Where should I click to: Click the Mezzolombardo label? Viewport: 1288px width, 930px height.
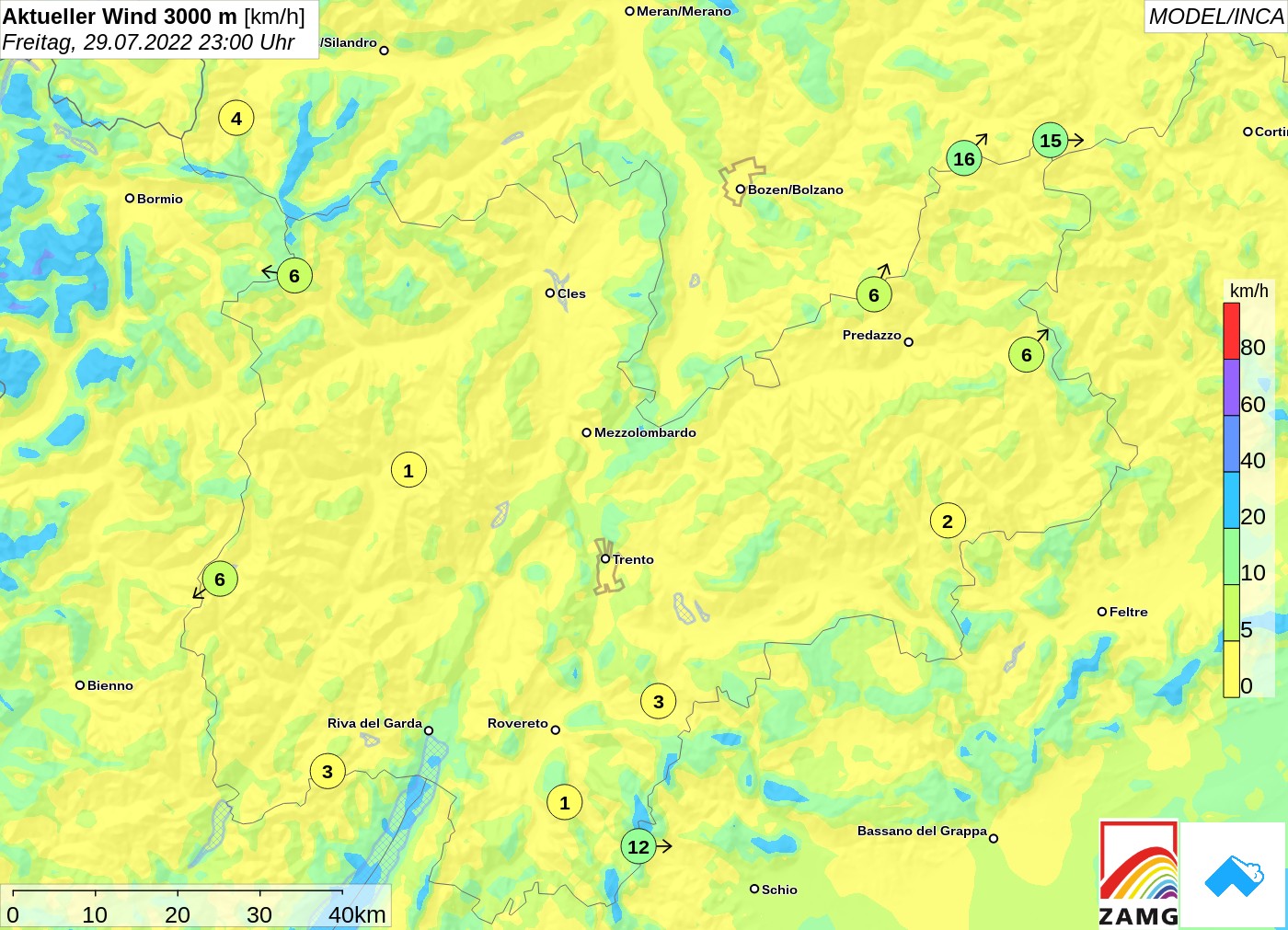[645, 432]
